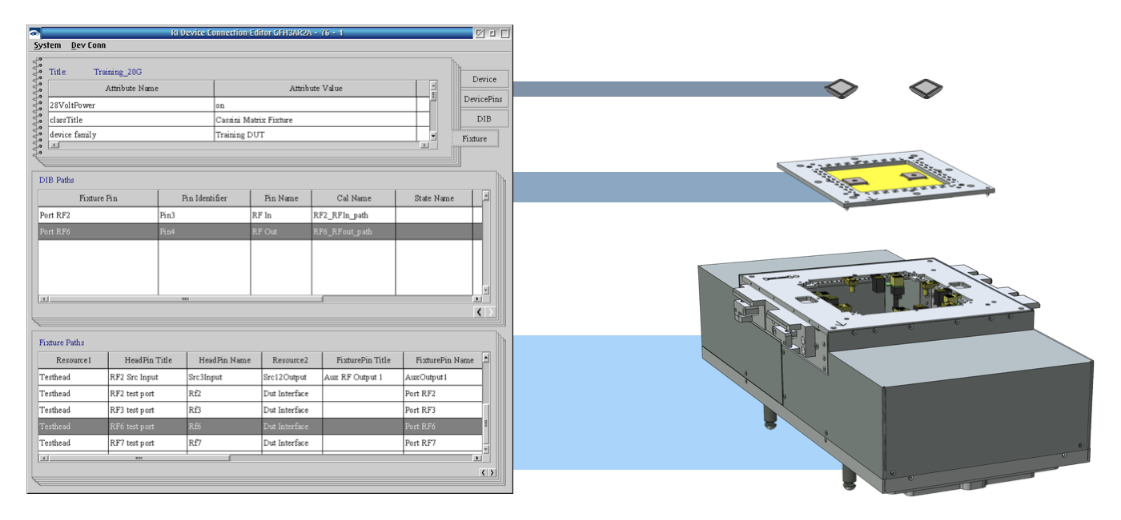This screenshot has height=520, width=1121.
Task: Click the HeadPin Title column header
Action: pos(147,360)
